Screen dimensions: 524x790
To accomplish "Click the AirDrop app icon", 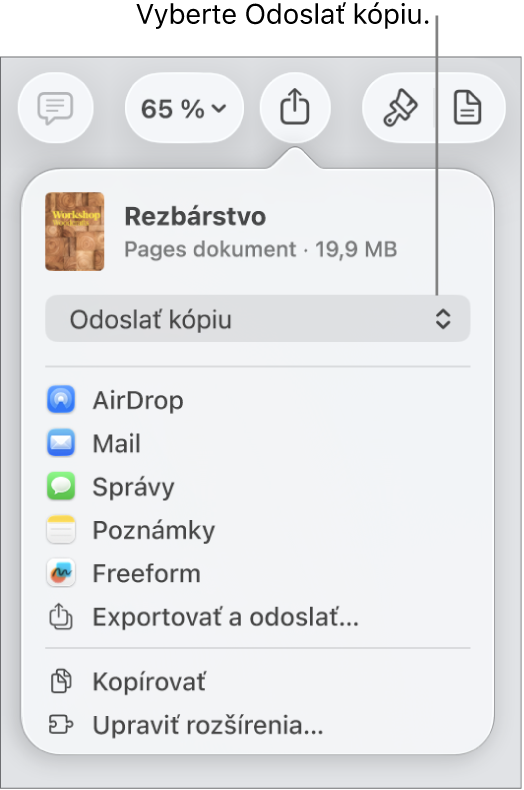I will tap(61, 400).
